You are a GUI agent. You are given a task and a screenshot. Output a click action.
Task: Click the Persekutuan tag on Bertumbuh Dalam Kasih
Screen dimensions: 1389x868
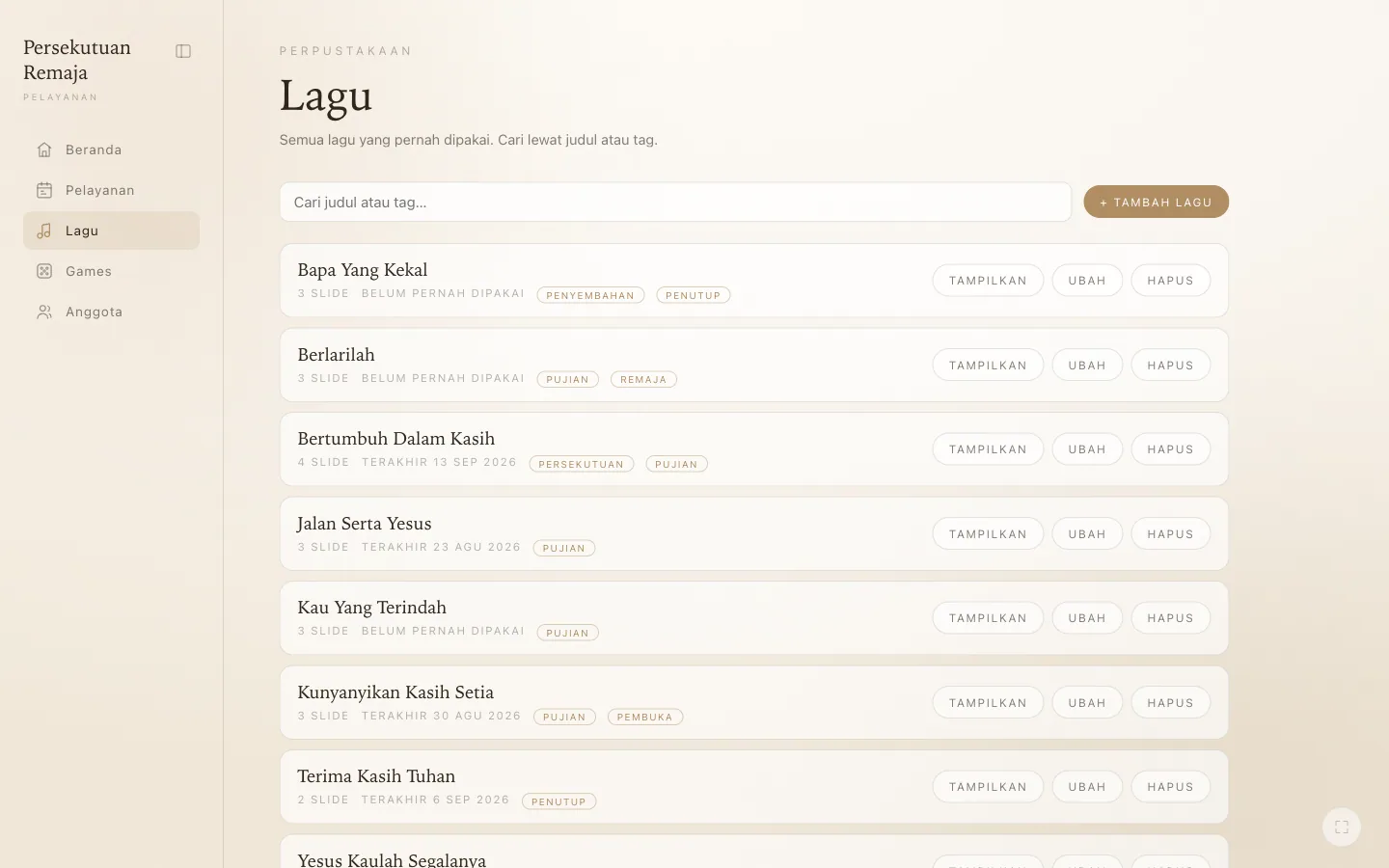[x=582, y=464]
